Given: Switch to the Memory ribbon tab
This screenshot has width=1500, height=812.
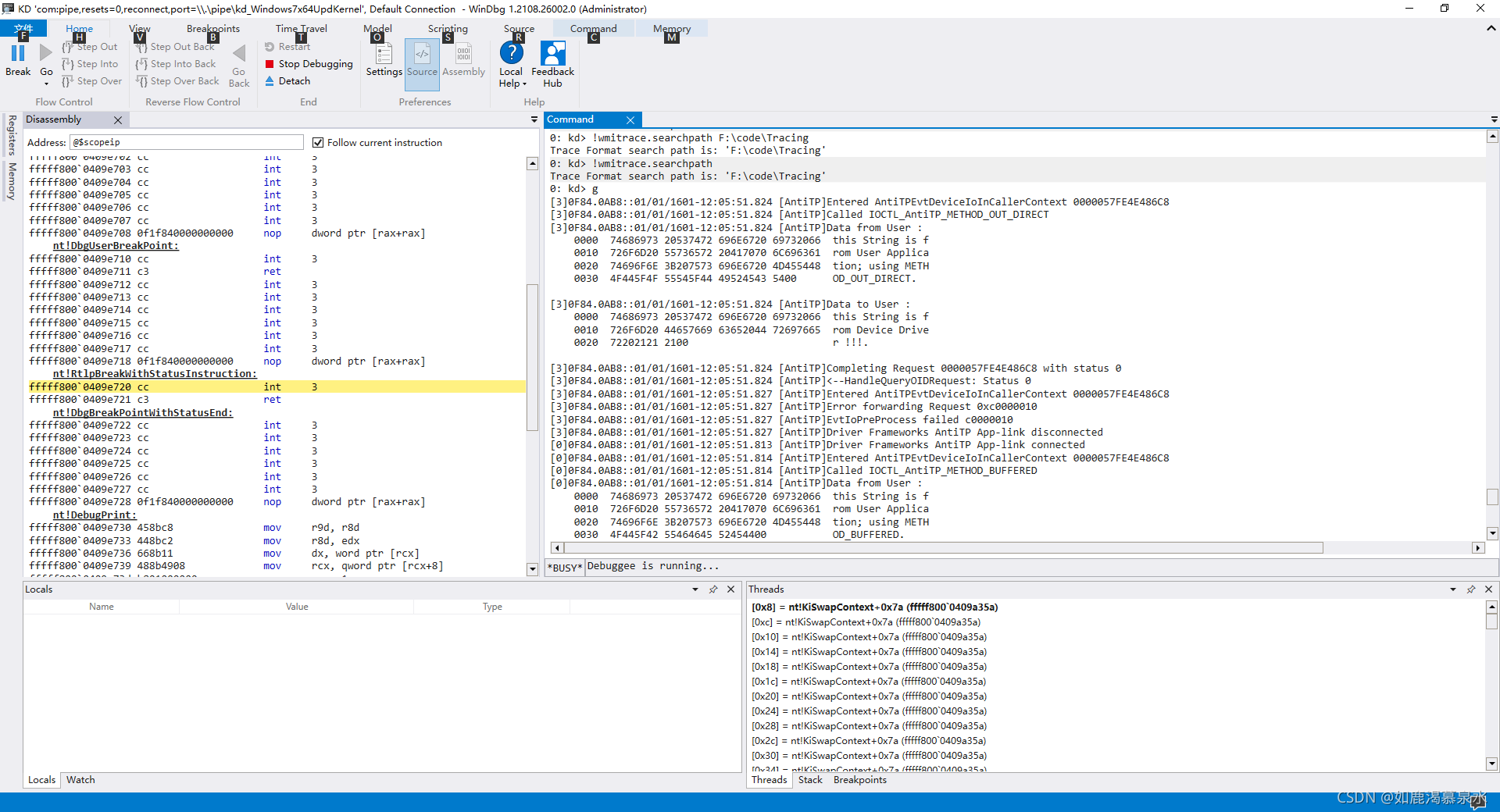Looking at the screenshot, I should 672,29.
